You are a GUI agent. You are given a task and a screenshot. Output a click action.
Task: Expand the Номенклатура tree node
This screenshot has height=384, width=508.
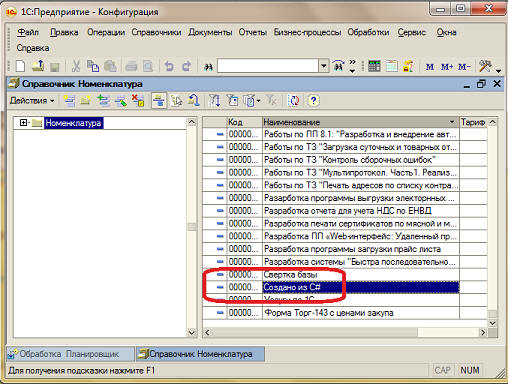point(23,123)
